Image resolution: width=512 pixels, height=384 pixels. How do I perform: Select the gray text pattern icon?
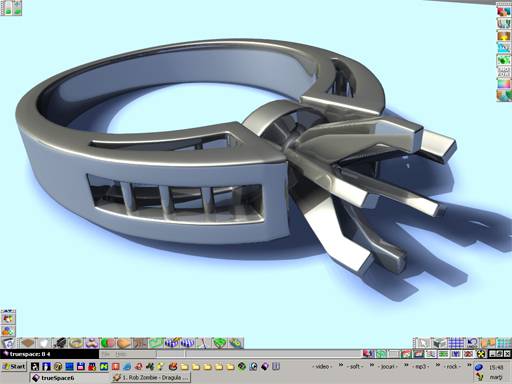[504, 72]
